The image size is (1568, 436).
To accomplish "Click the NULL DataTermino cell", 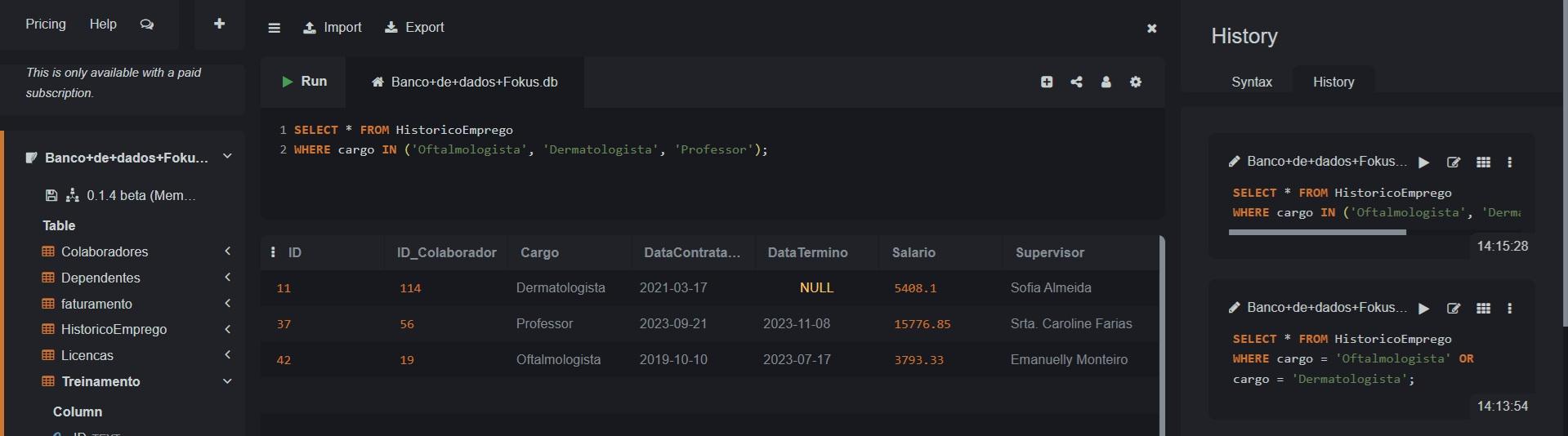I will click(816, 287).
